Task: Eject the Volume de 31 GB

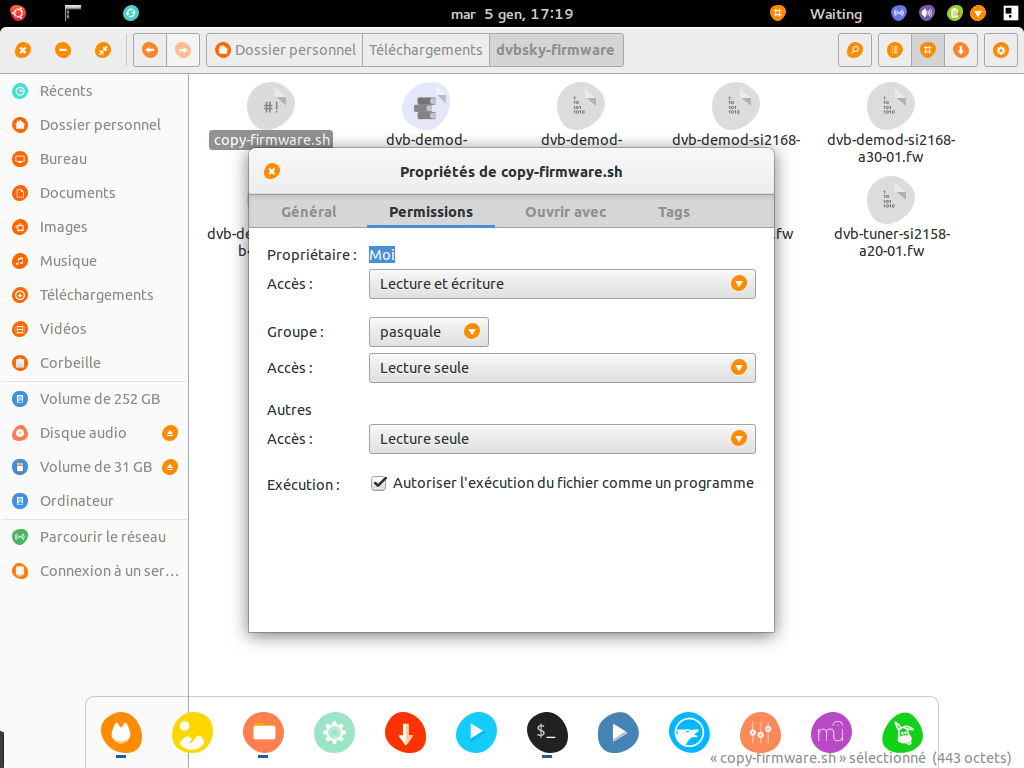Action: [x=170, y=467]
